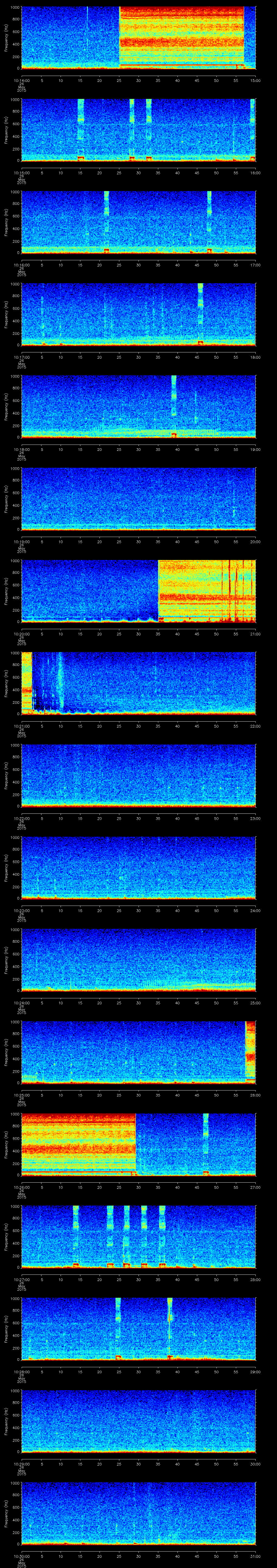
Task: Click the spectrogram panel starting at 10:16:00
Action: click(139, 222)
